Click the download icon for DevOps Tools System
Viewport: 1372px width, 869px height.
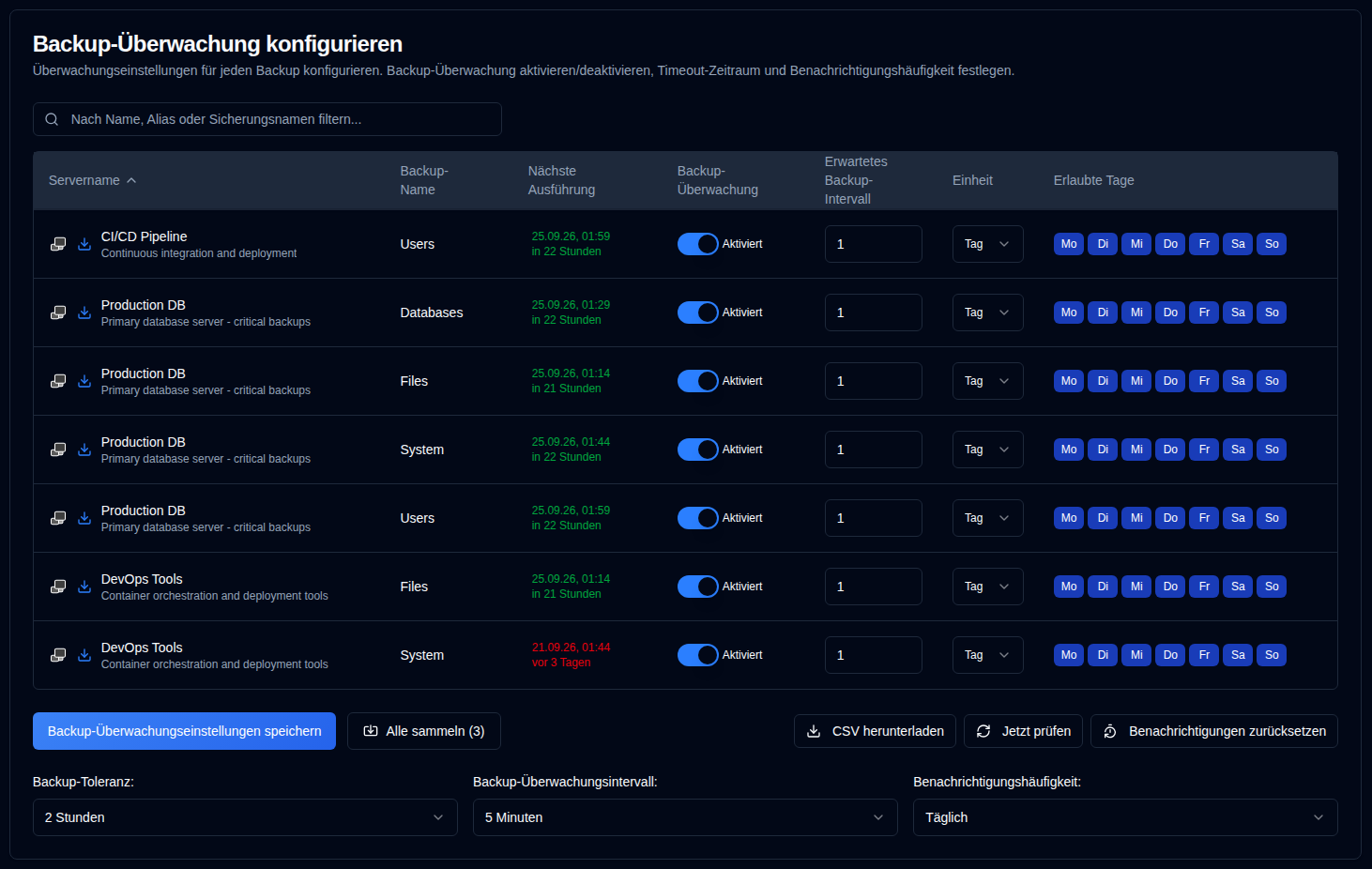click(x=84, y=655)
